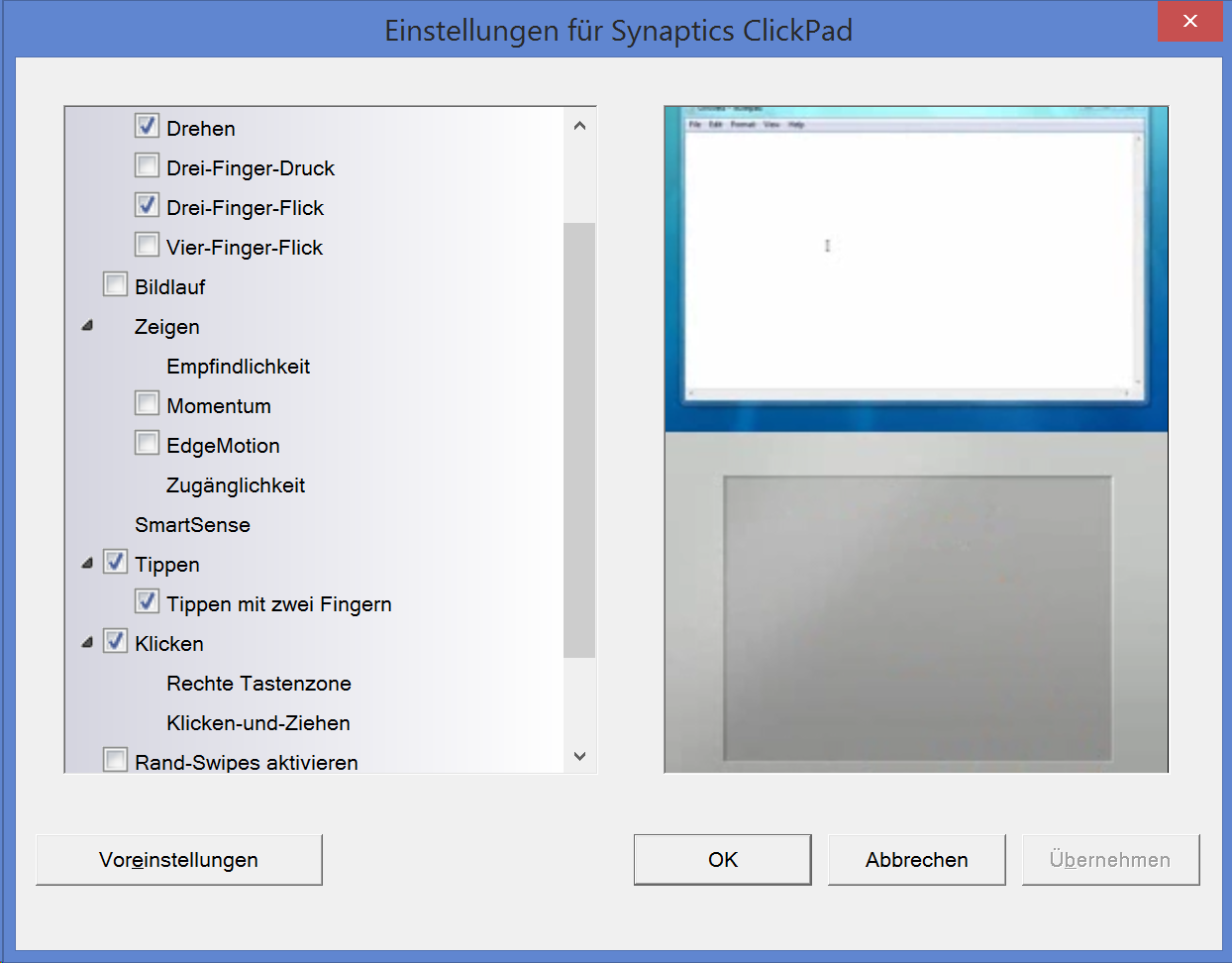
Task: Select the SmartSense tree item
Action: coord(192,525)
